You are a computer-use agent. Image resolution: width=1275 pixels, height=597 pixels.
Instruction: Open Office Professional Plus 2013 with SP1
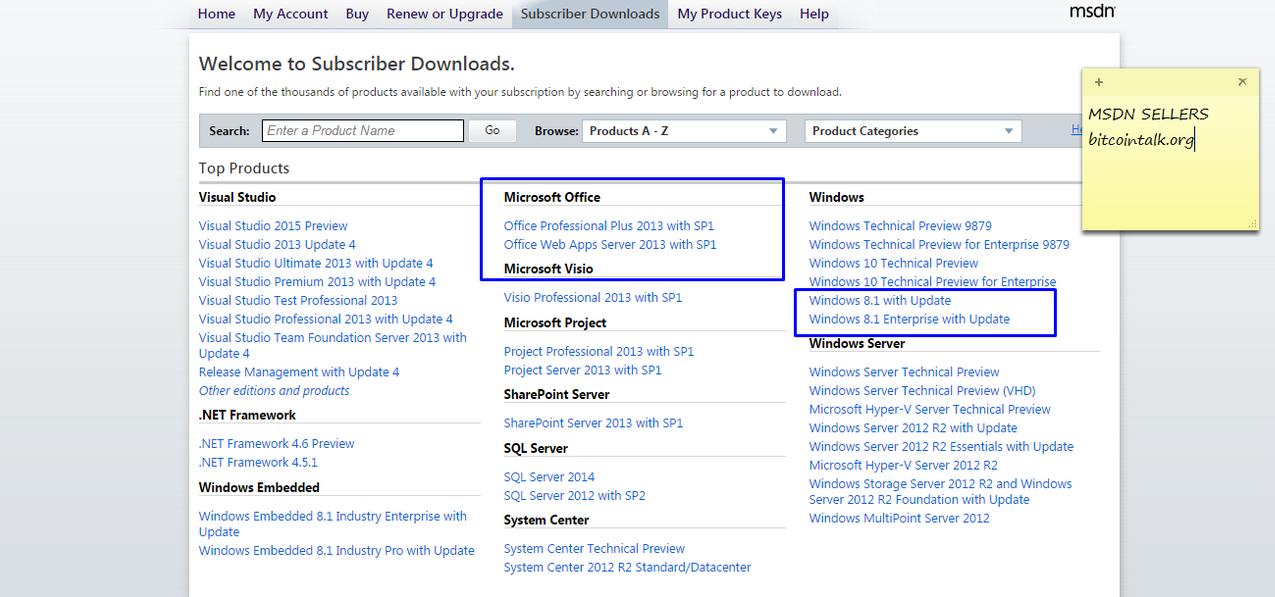[x=609, y=226]
